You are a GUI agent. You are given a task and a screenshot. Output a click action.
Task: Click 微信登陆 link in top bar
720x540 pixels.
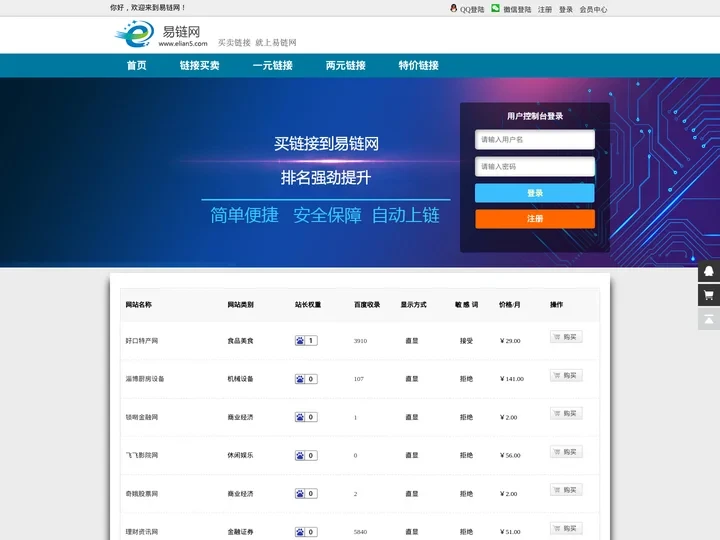click(x=517, y=9)
